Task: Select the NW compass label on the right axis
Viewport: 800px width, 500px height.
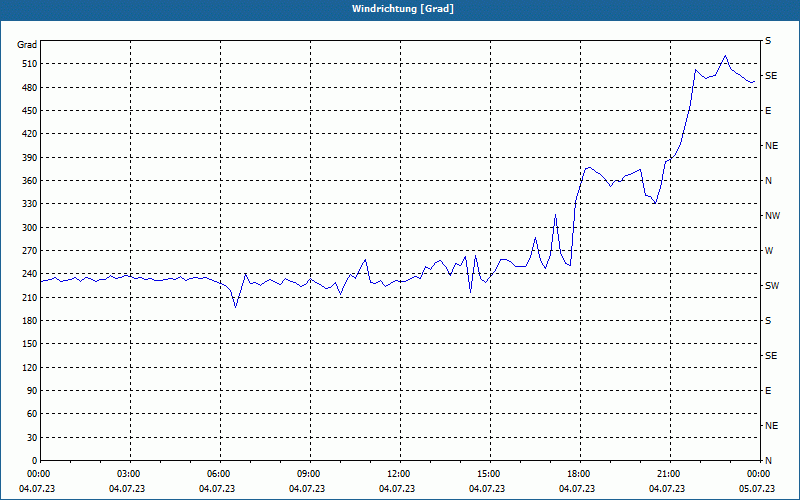Action: (x=772, y=216)
